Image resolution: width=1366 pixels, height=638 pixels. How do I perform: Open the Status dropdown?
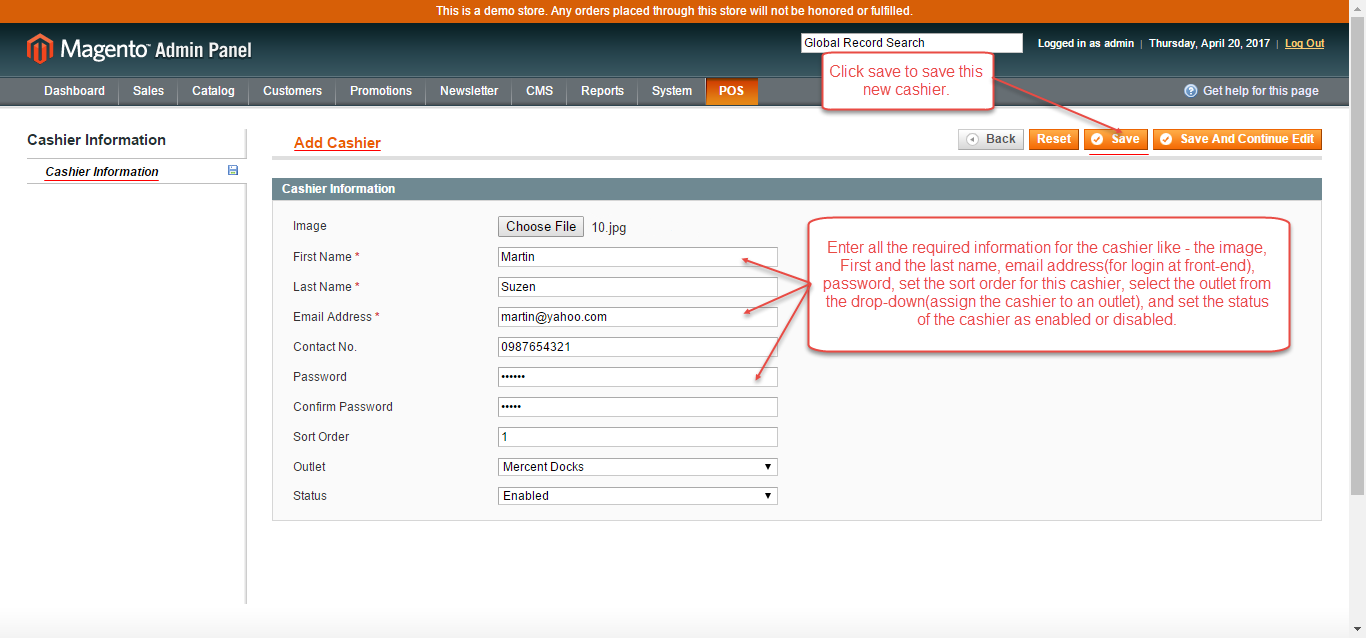coord(637,496)
